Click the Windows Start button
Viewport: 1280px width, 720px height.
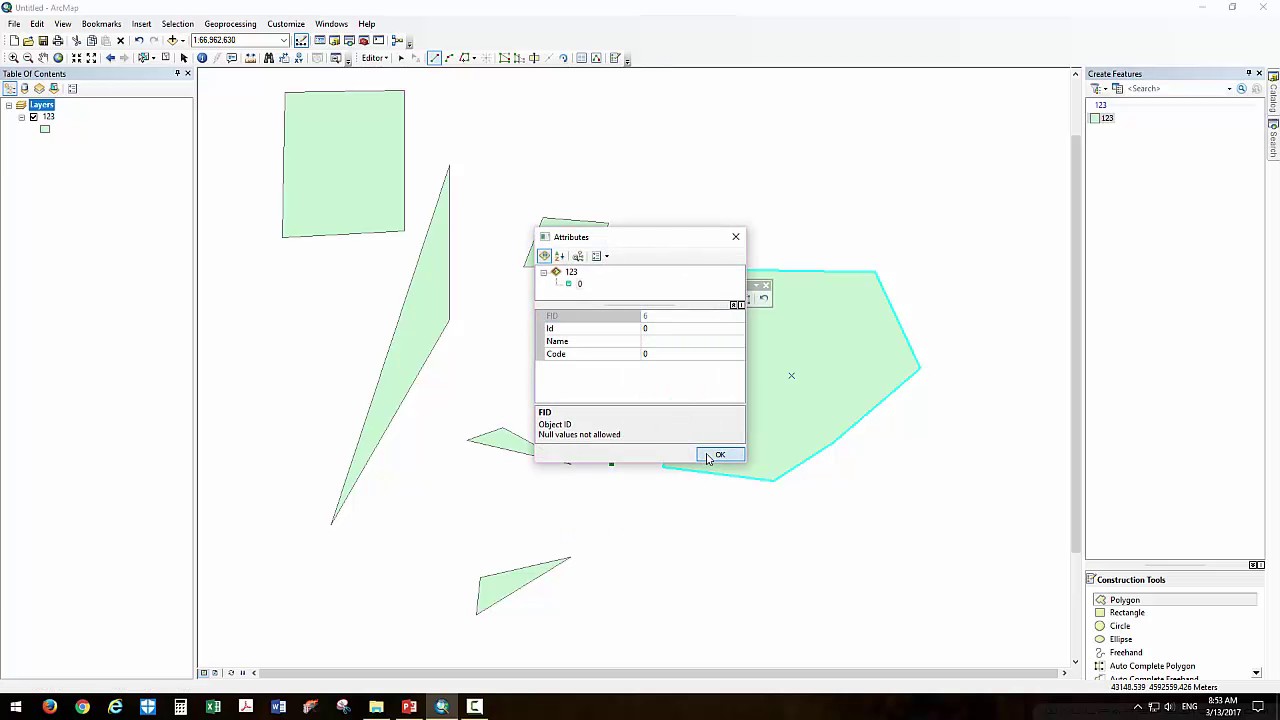coord(16,708)
